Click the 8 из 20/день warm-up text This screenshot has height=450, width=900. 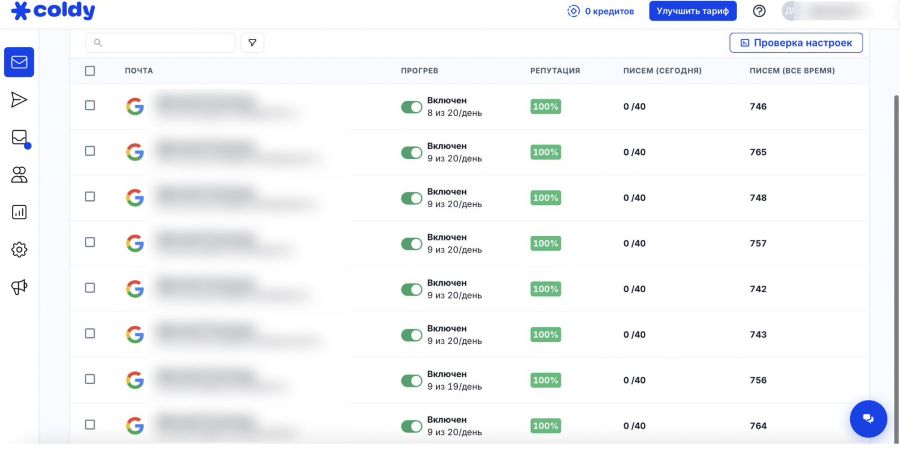455,113
